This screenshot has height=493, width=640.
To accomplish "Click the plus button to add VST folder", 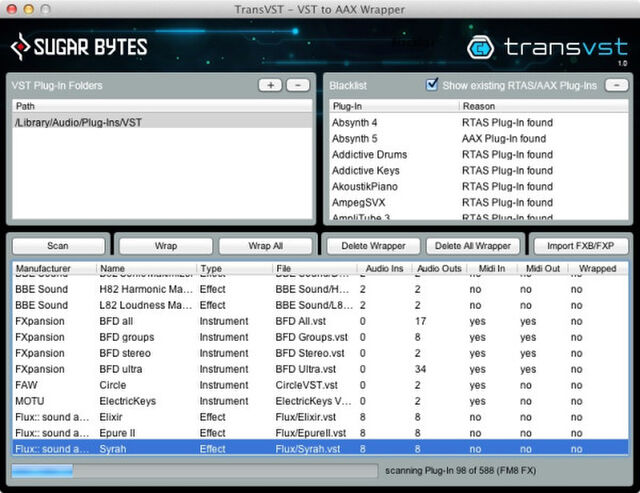I will pyautogui.click(x=270, y=86).
